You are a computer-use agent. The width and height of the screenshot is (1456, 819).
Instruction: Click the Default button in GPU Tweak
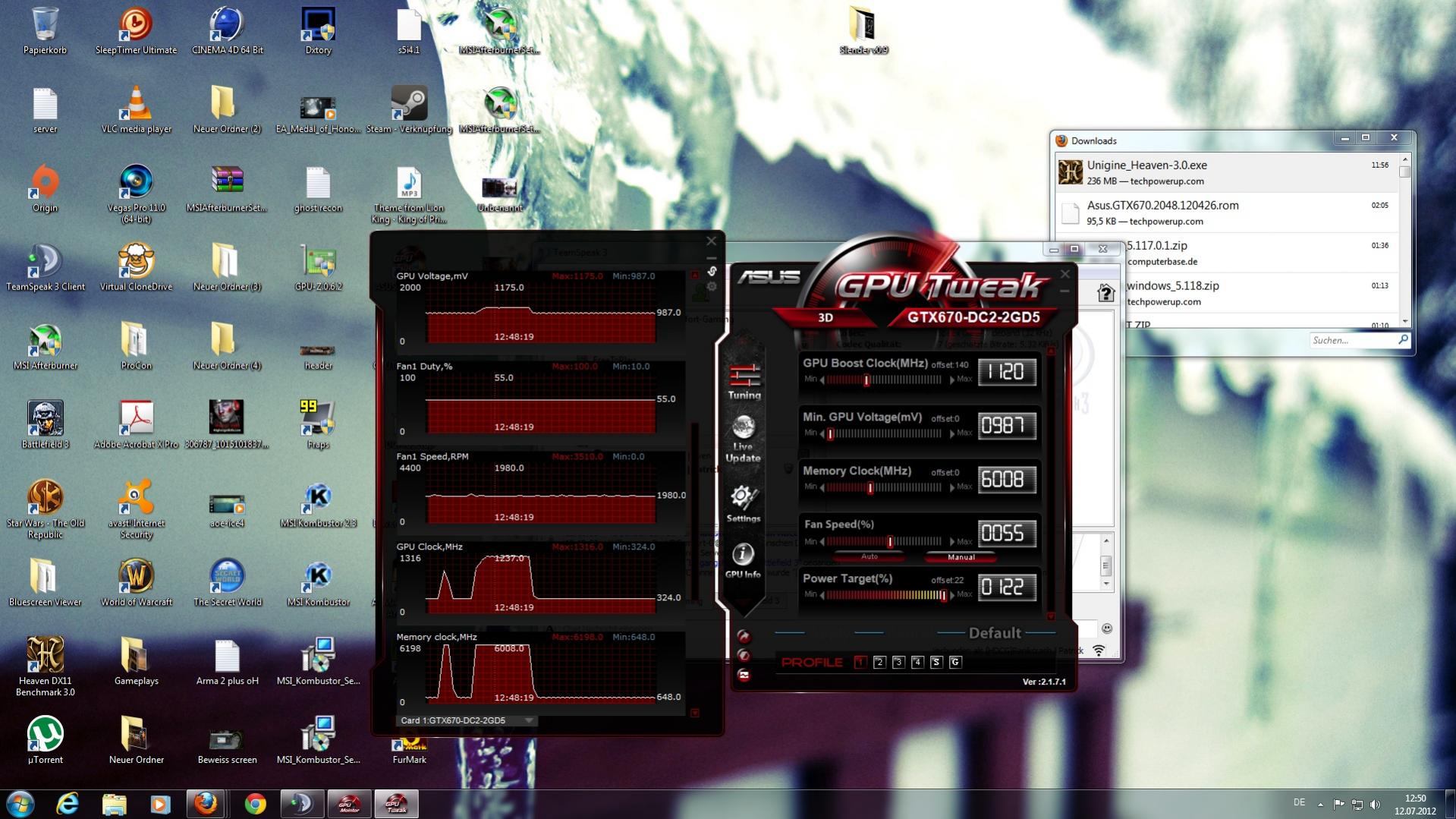point(995,633)
